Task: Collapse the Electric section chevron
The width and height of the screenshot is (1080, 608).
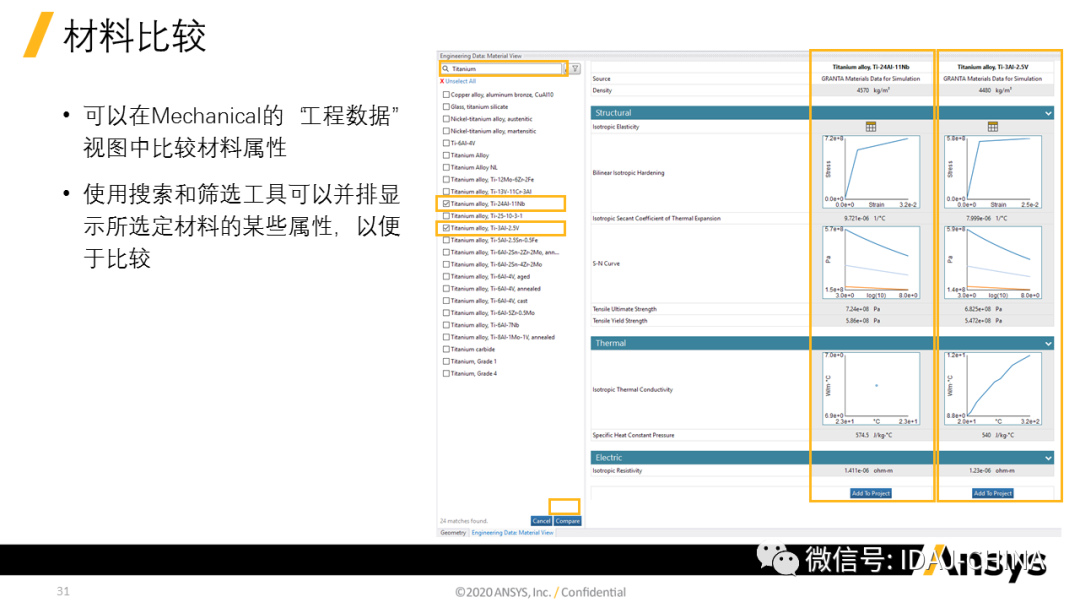Action: coord(1048,458)
